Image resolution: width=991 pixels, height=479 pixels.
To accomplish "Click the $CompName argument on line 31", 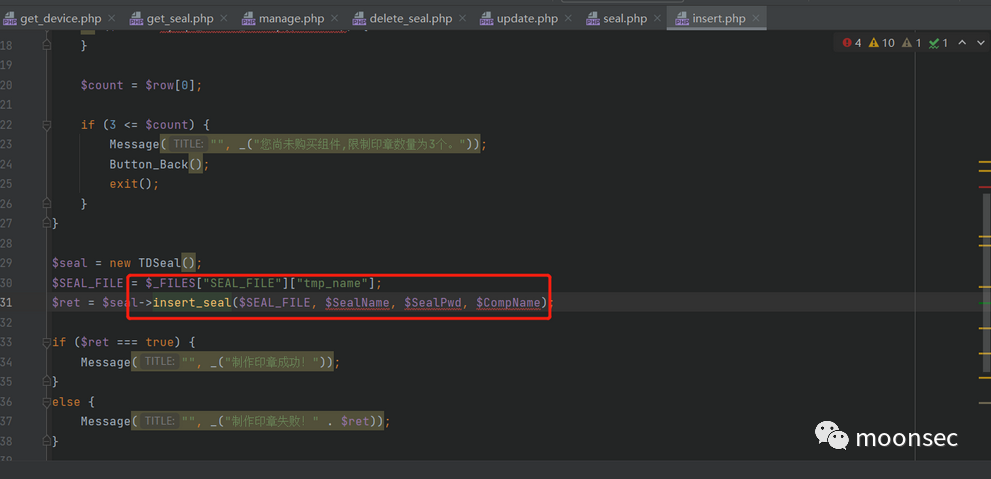I will [x=508, y=303].
